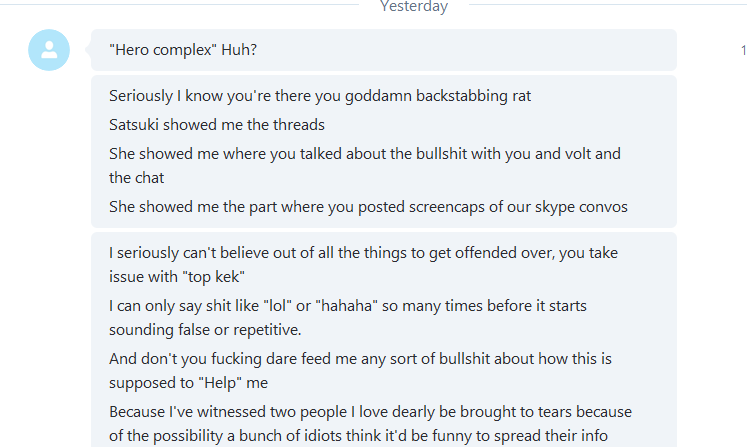Image resolution: width=747 pixels, height=447 pixels.
Task: Click the words "the chat" on the wrapped line
Action: click(136, 178)
